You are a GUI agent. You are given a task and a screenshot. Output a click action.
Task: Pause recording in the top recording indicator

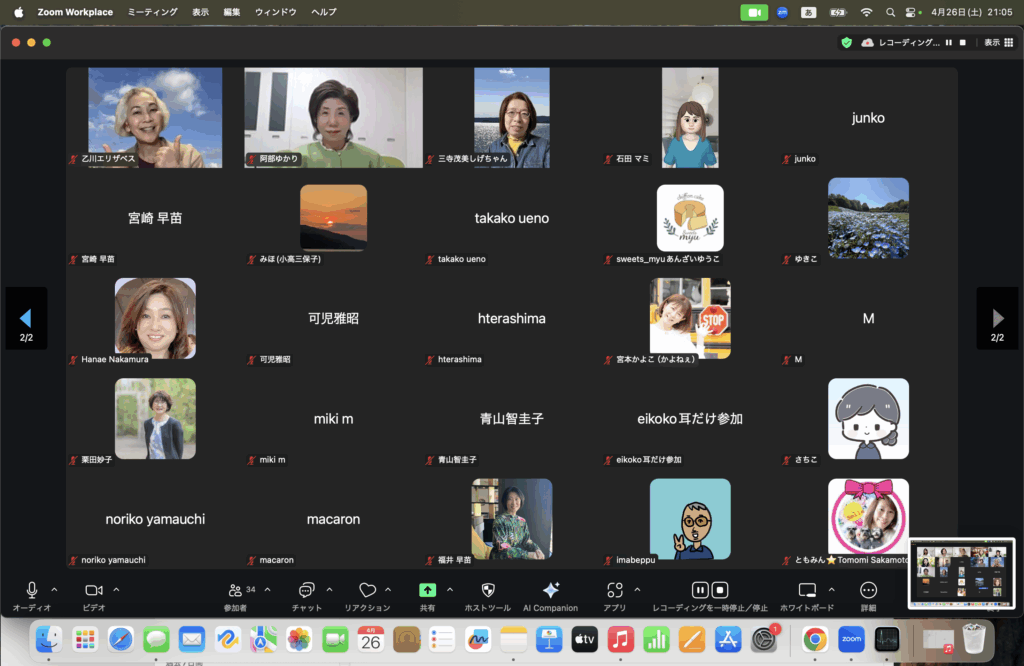click(x=948, y=42)
